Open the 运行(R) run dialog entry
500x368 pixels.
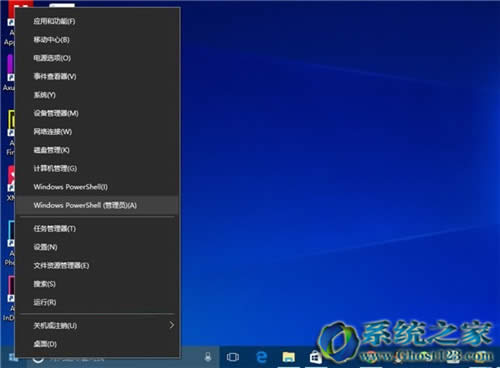[x=97, y=302]
